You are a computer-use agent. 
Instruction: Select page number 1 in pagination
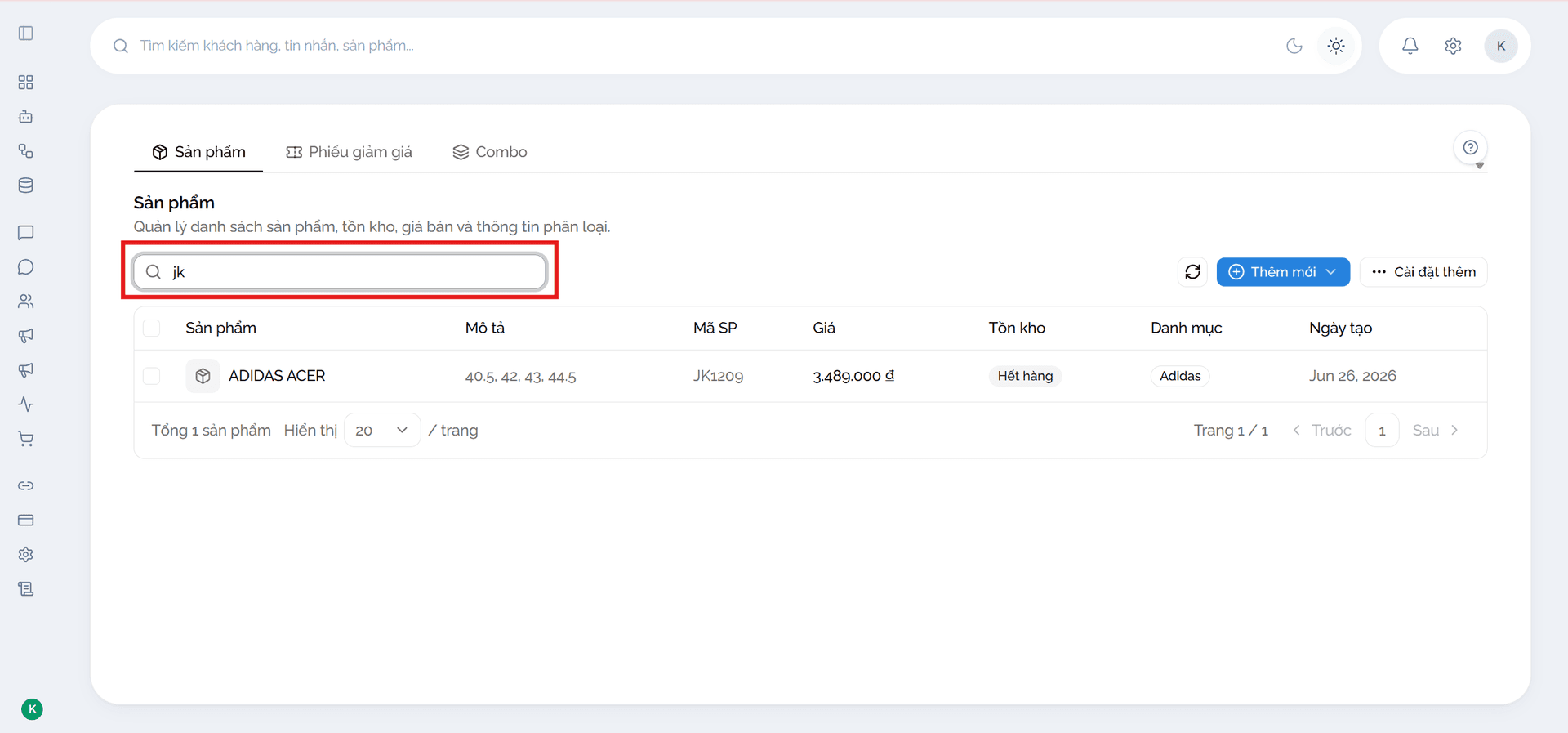(x=1382, y=431)
